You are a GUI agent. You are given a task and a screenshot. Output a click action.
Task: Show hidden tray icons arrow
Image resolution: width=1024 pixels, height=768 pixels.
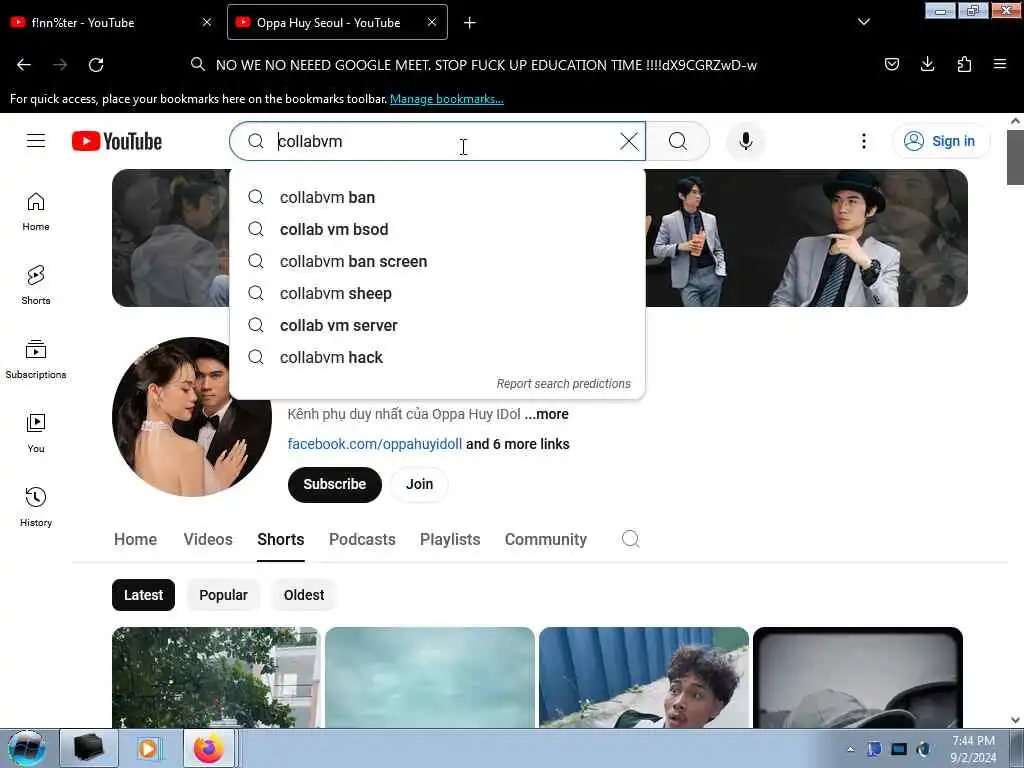tap(850, 749)
